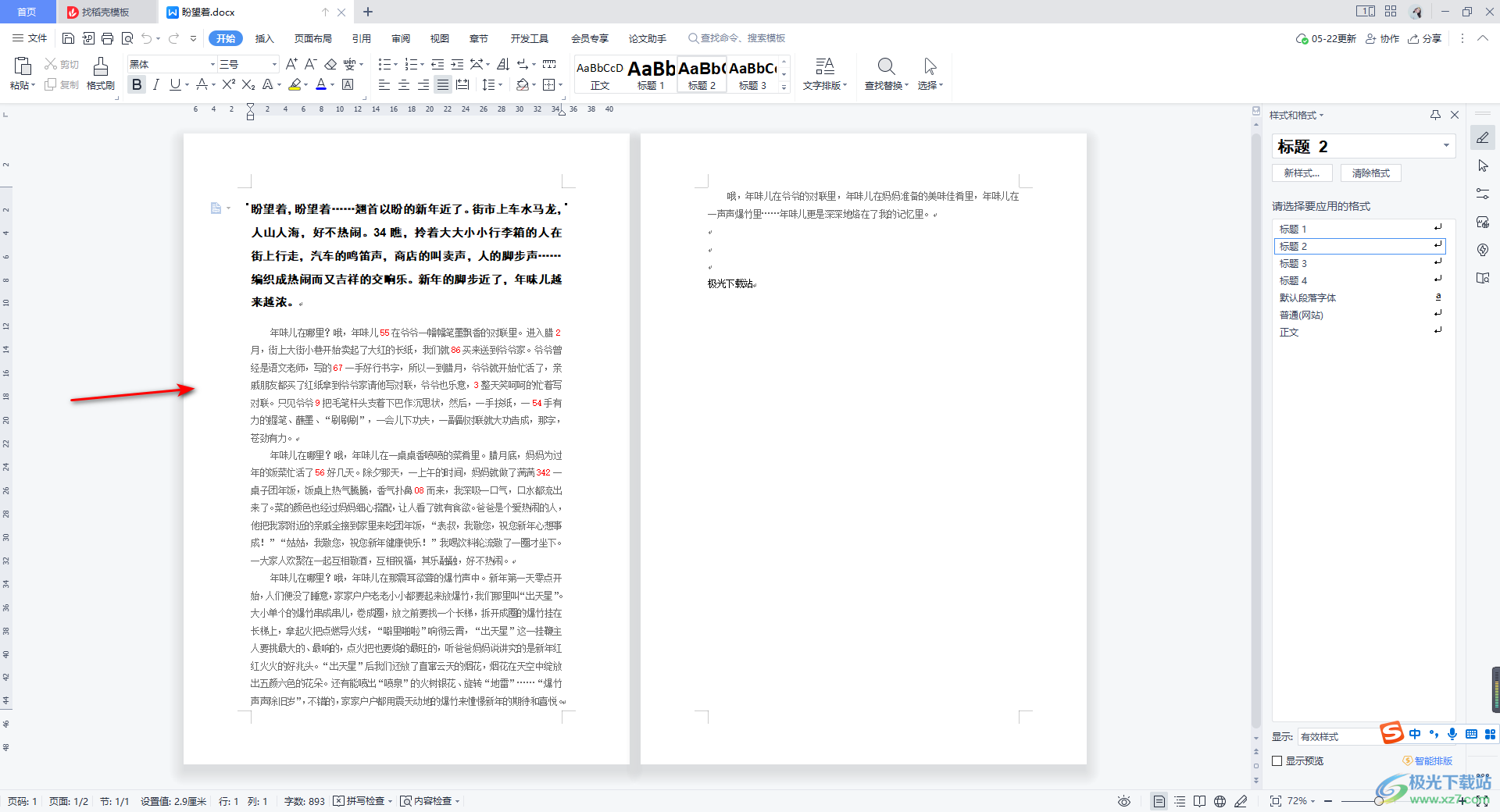Click the Sort icon in paragraph tools

tap(503, 64)
